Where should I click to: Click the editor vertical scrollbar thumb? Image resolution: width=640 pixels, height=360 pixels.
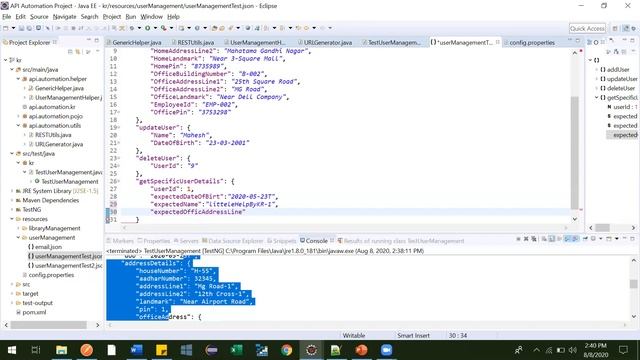click(x=574, y=153)
